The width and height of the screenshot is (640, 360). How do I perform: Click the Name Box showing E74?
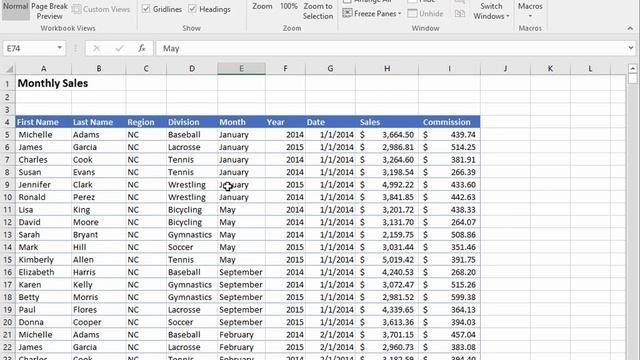coord(29,48)
